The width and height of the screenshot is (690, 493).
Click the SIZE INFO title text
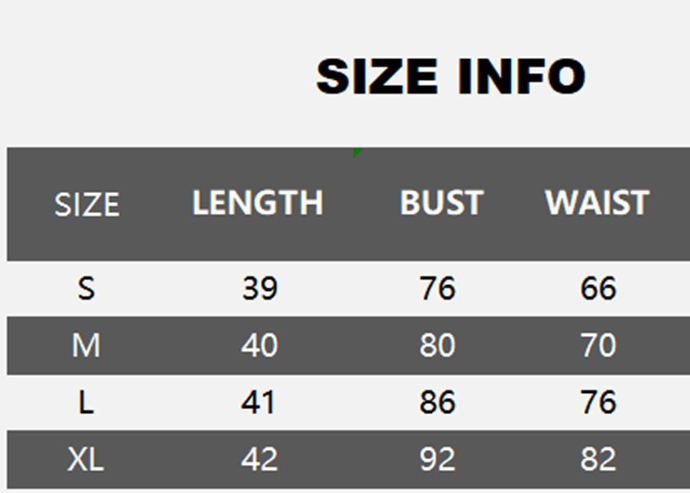450,77
